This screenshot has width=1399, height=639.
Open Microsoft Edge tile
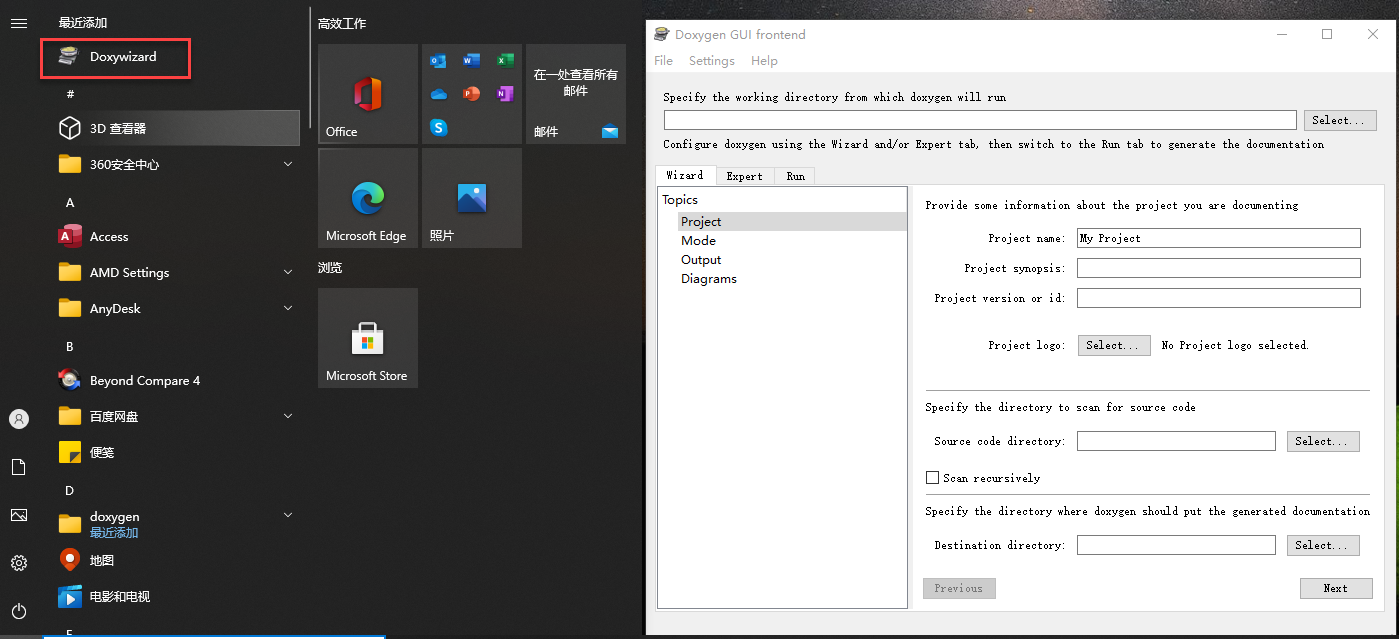tap(367, 198)
